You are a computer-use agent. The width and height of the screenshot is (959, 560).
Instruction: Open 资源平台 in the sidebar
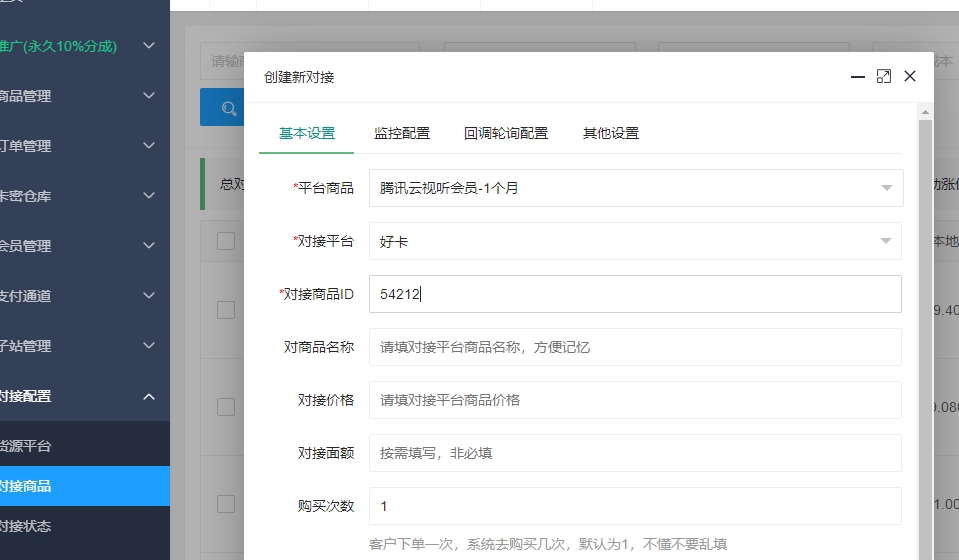(x=85, y=446)
